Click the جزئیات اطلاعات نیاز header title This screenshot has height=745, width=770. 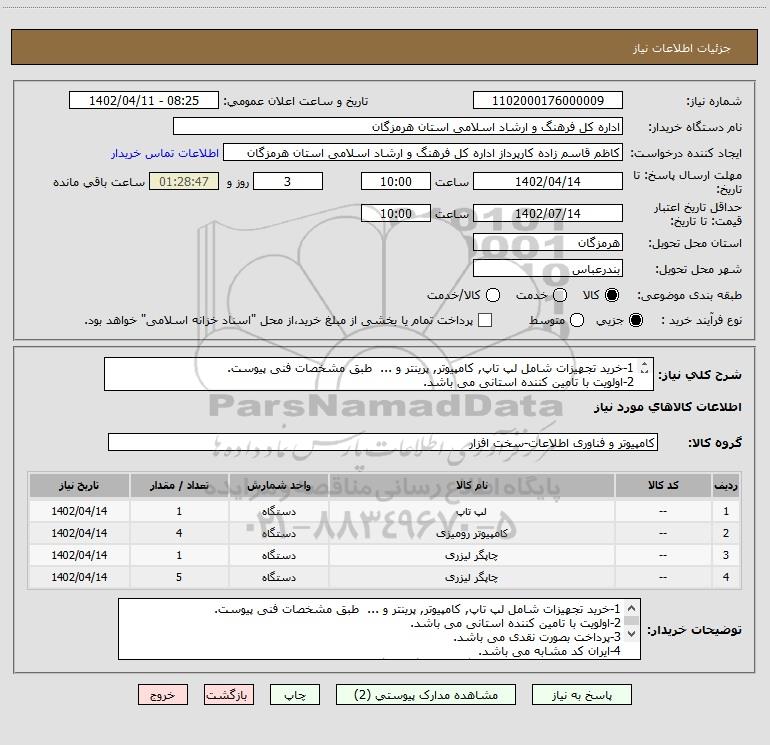click(681, 48)
